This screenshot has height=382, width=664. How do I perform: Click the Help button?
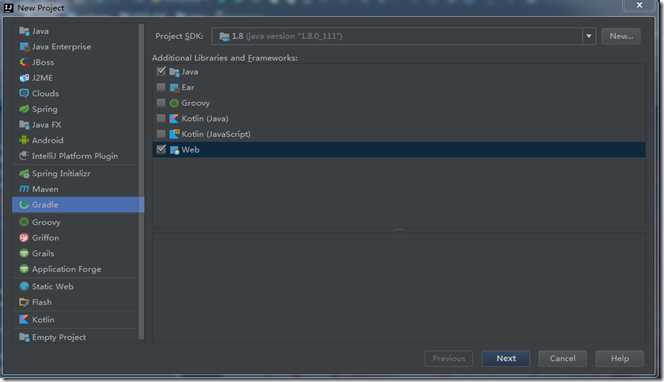(620, 358)
